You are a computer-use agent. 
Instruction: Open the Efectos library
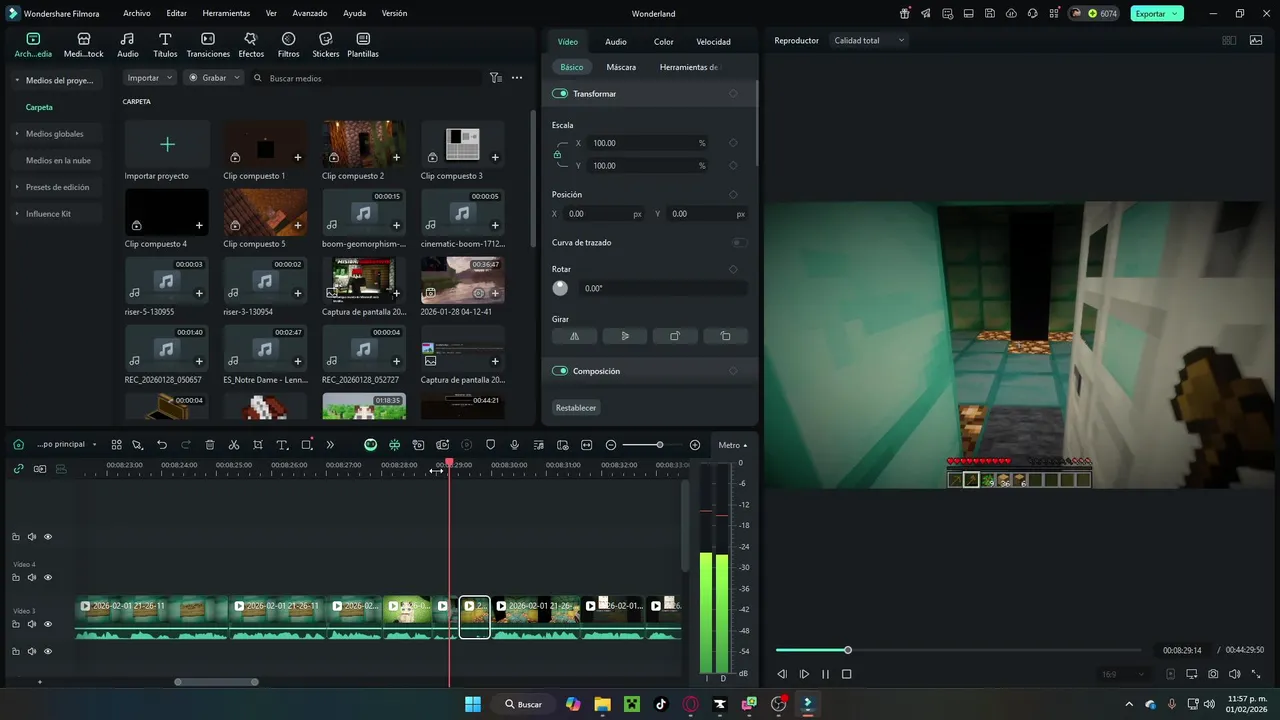click(x=251, y=44)
